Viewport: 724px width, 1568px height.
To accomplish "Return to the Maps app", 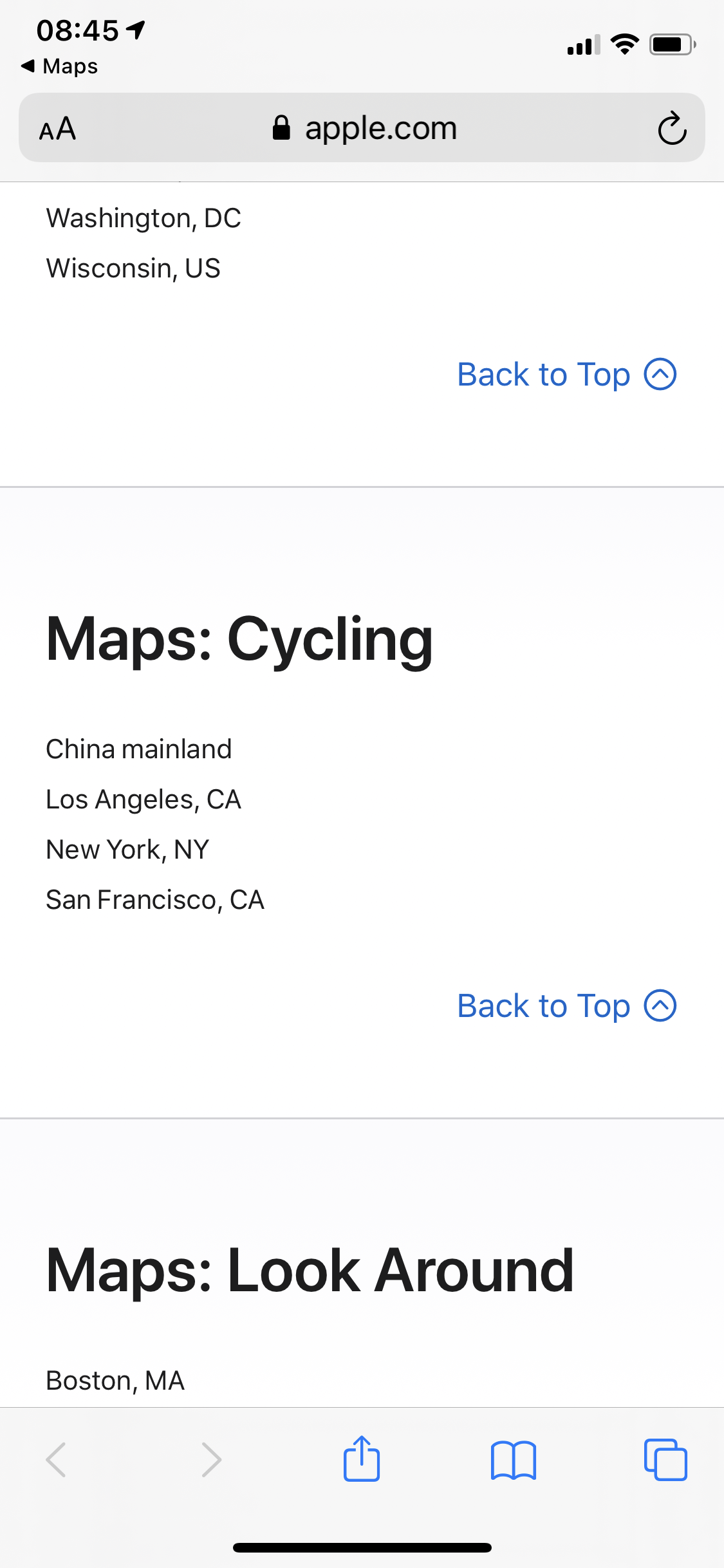I will [x=60, y=66].
